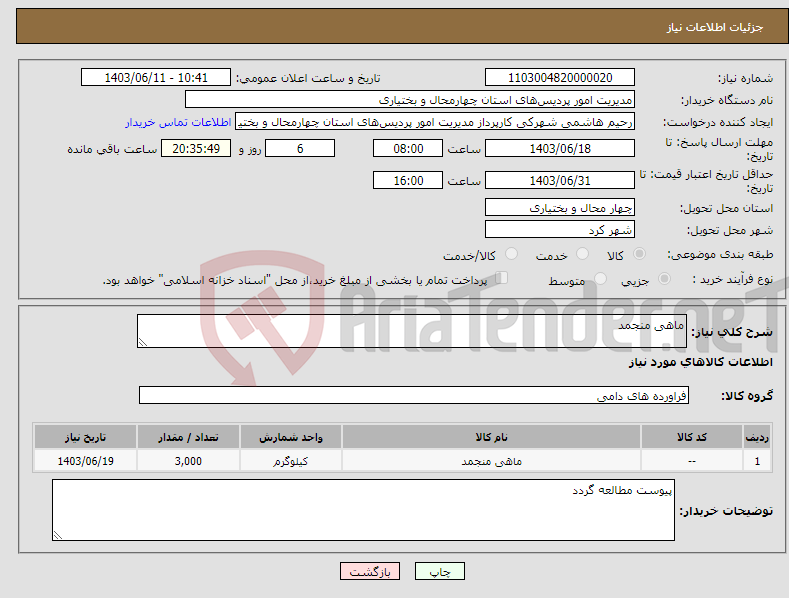
Task: Click the response deadline time 08:00
Action: click(x=408, y=148)
